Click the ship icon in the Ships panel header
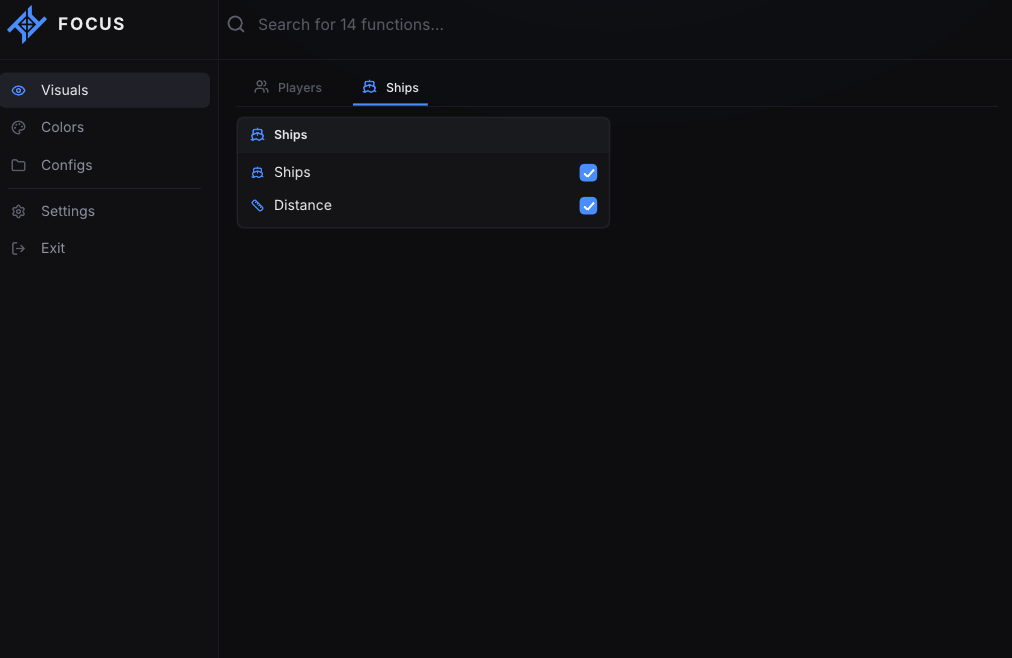 click(x=258, y=135)
